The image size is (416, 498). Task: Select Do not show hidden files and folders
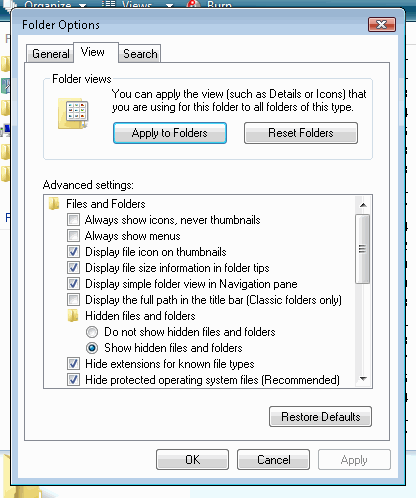coord(92,332)
